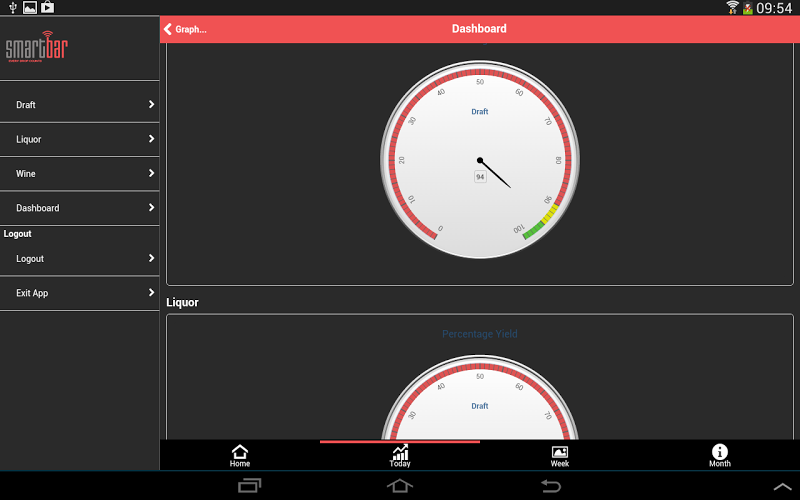This screenshot has width=800, height=500.
Task: Click the Draft label in top gauge
Action: (x=480, y=112)
